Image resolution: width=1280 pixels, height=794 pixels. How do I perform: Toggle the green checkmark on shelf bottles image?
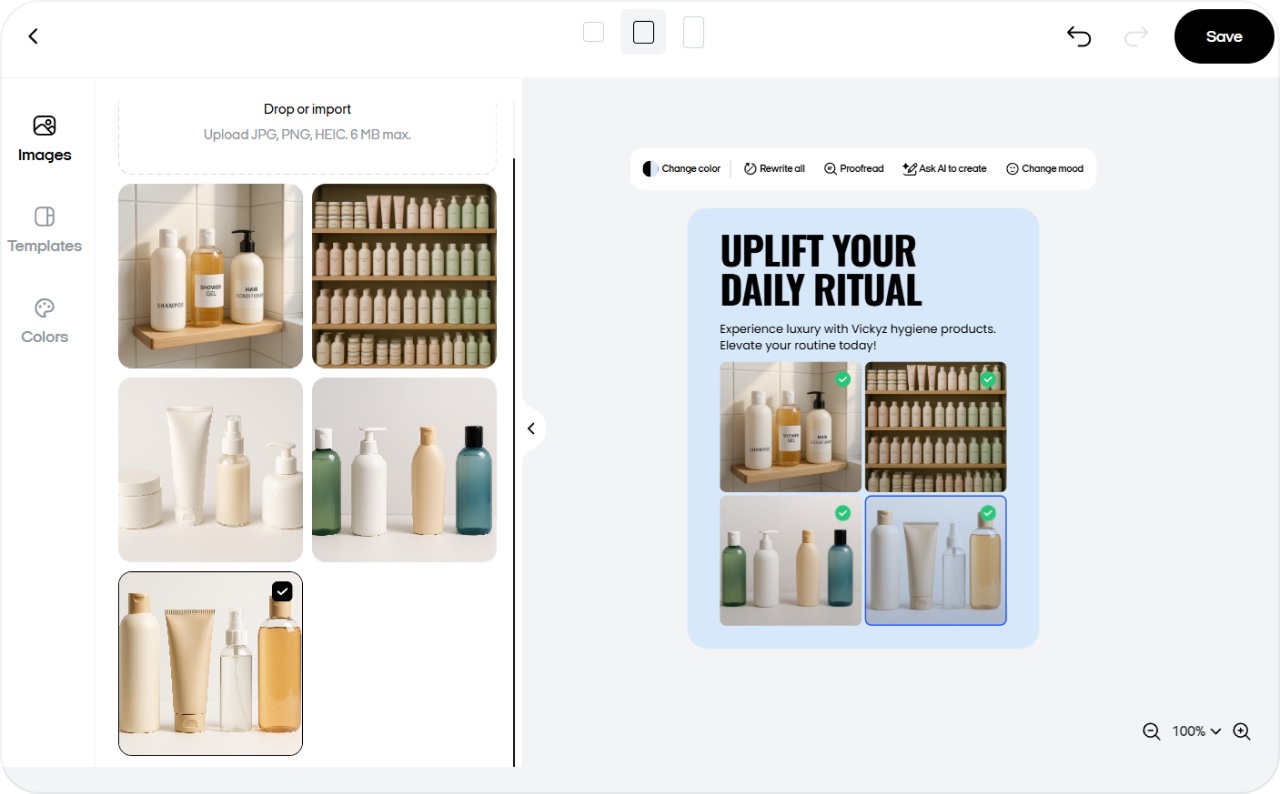click(987, 379)
